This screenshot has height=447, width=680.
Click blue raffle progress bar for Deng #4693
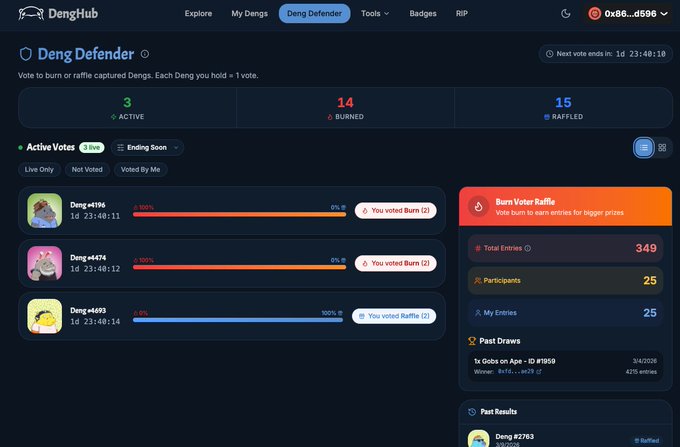point(238,320)
